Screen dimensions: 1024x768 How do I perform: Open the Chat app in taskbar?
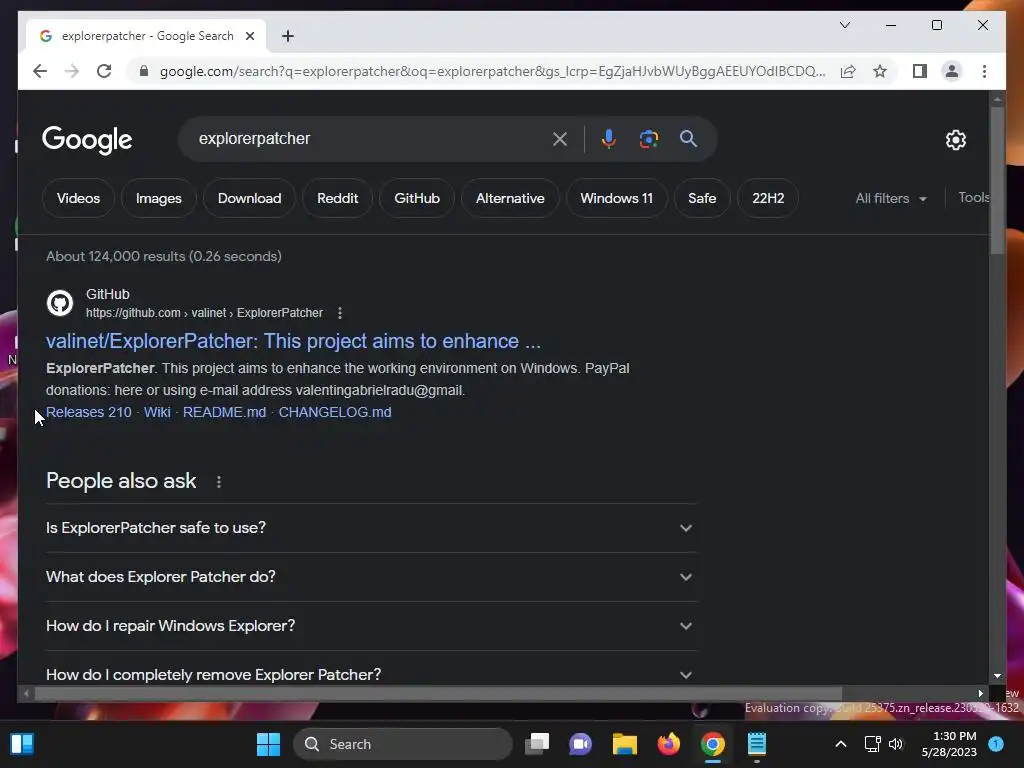(x=580, y=744)
